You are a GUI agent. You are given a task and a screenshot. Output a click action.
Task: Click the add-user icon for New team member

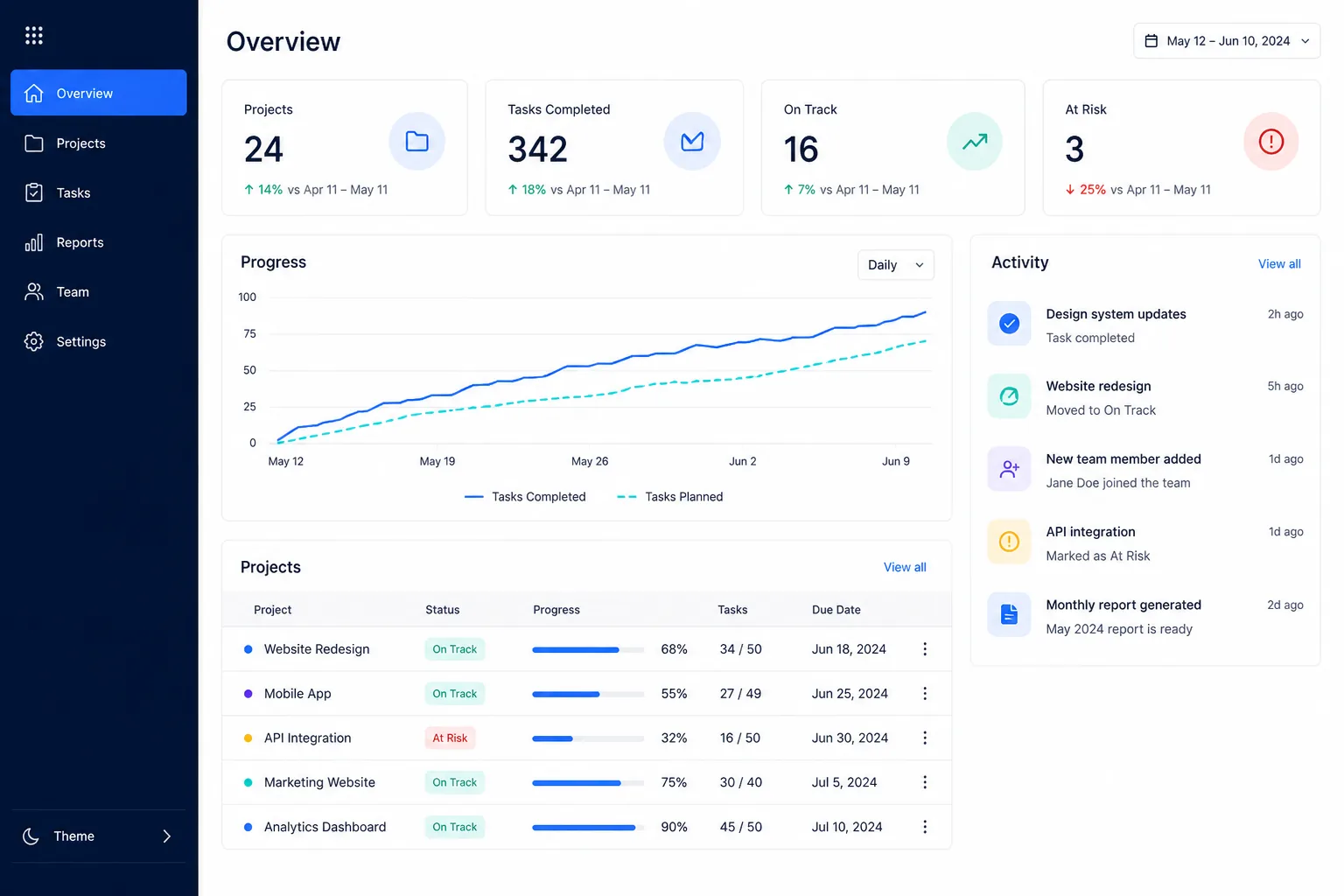click(x=1009, y=469)
